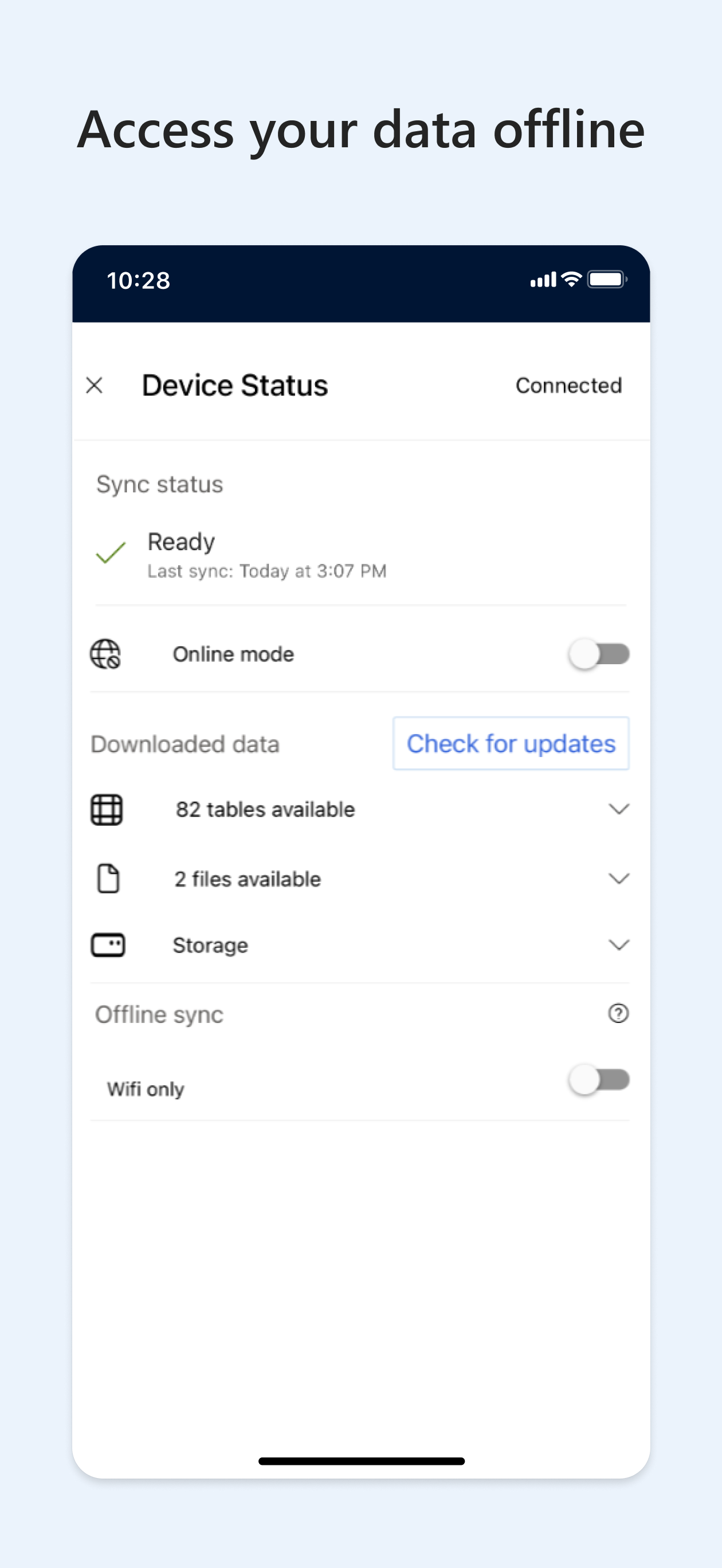Image resolution: width=722 pixels, height=1568 pixels.
Task: Click the tables grid icon
Action: point(107,810)
